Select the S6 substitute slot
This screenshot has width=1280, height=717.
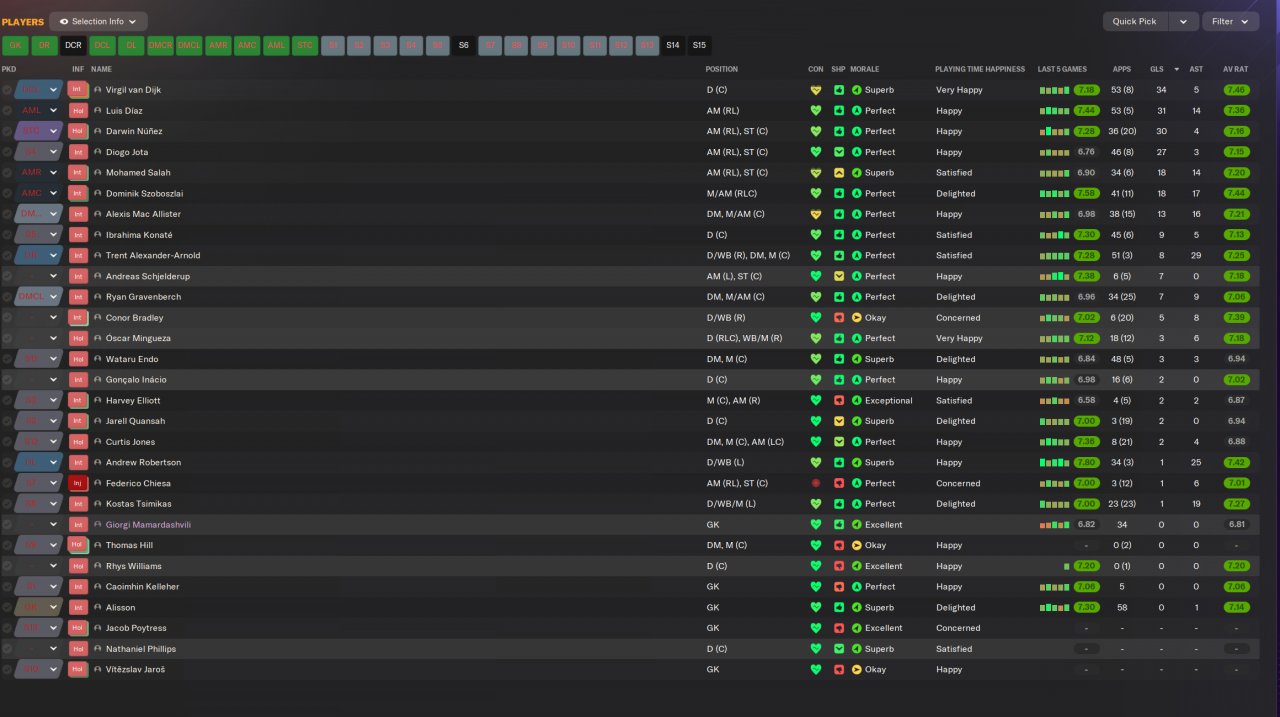(x=463, y=45)
